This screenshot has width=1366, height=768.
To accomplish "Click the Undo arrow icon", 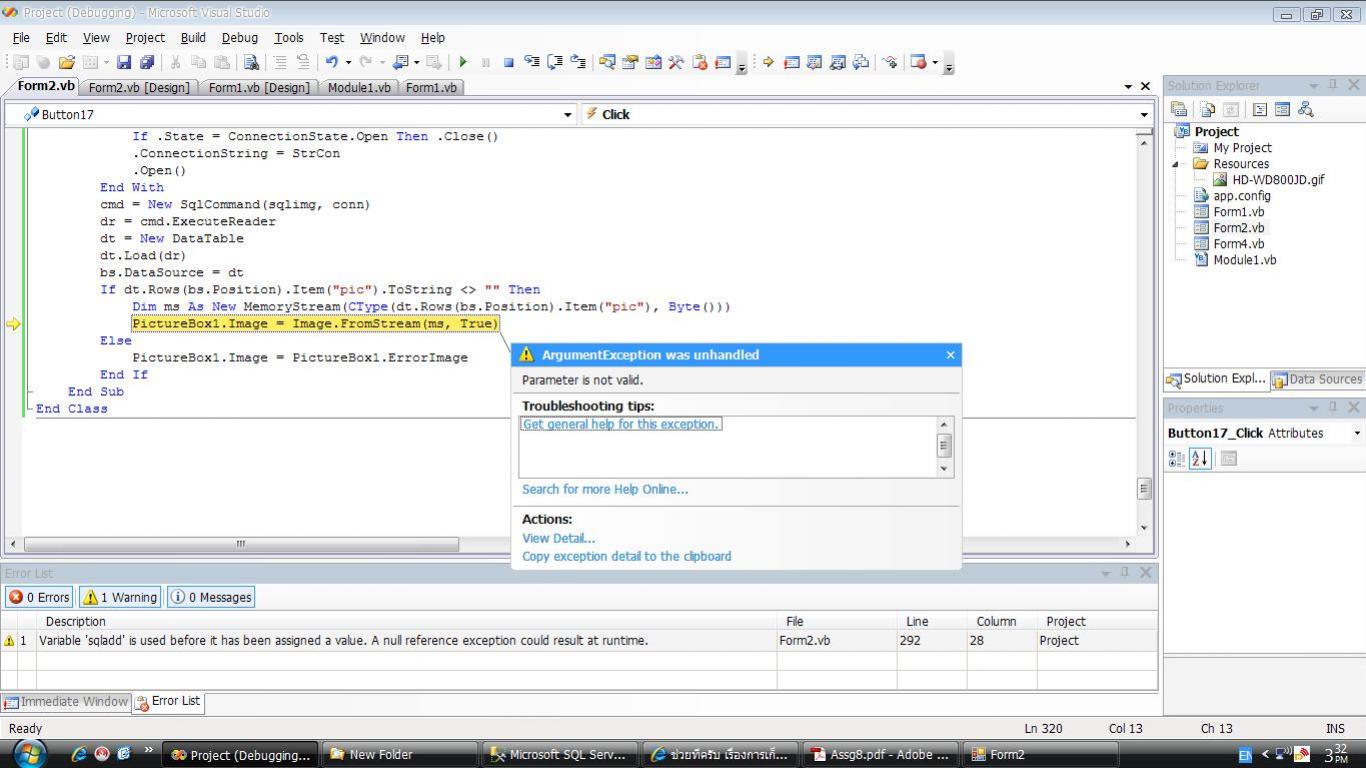I will coord(331,62).
